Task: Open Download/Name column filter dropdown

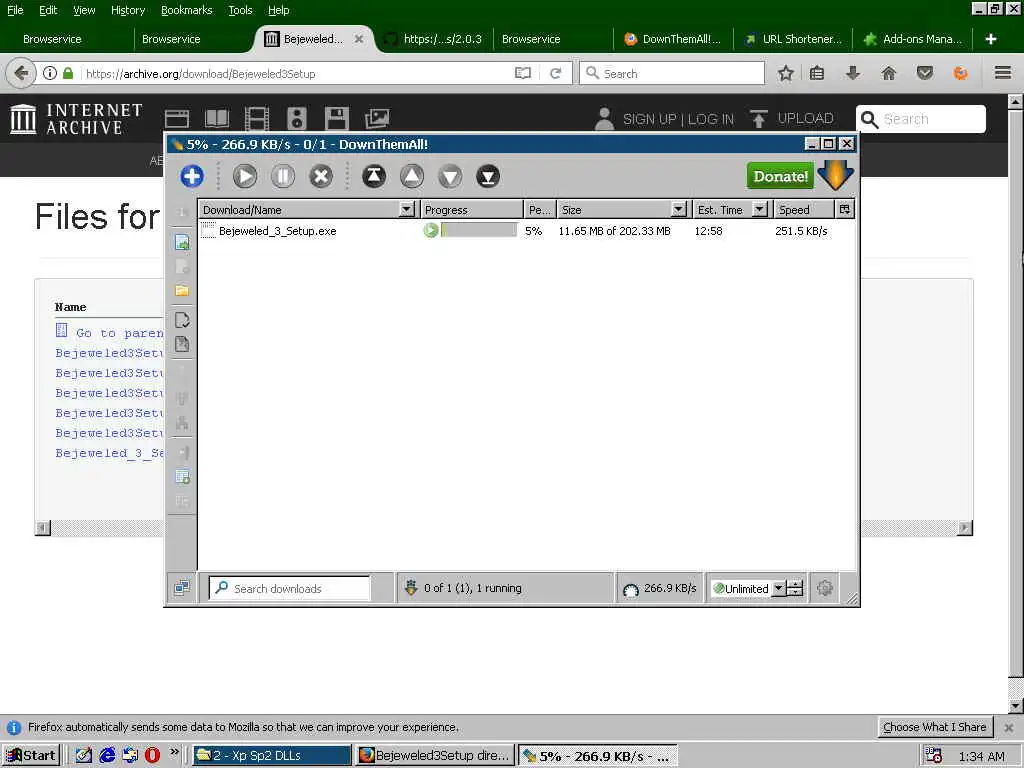Action: (x=407, y=210)
